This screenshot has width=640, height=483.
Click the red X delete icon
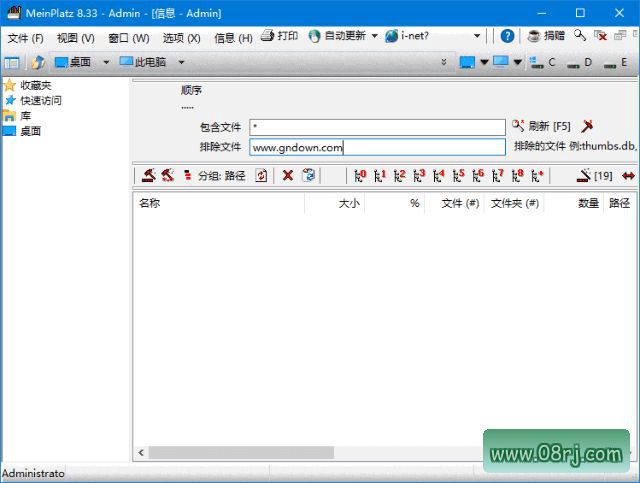pyautogui.click(x=288, y=176)
